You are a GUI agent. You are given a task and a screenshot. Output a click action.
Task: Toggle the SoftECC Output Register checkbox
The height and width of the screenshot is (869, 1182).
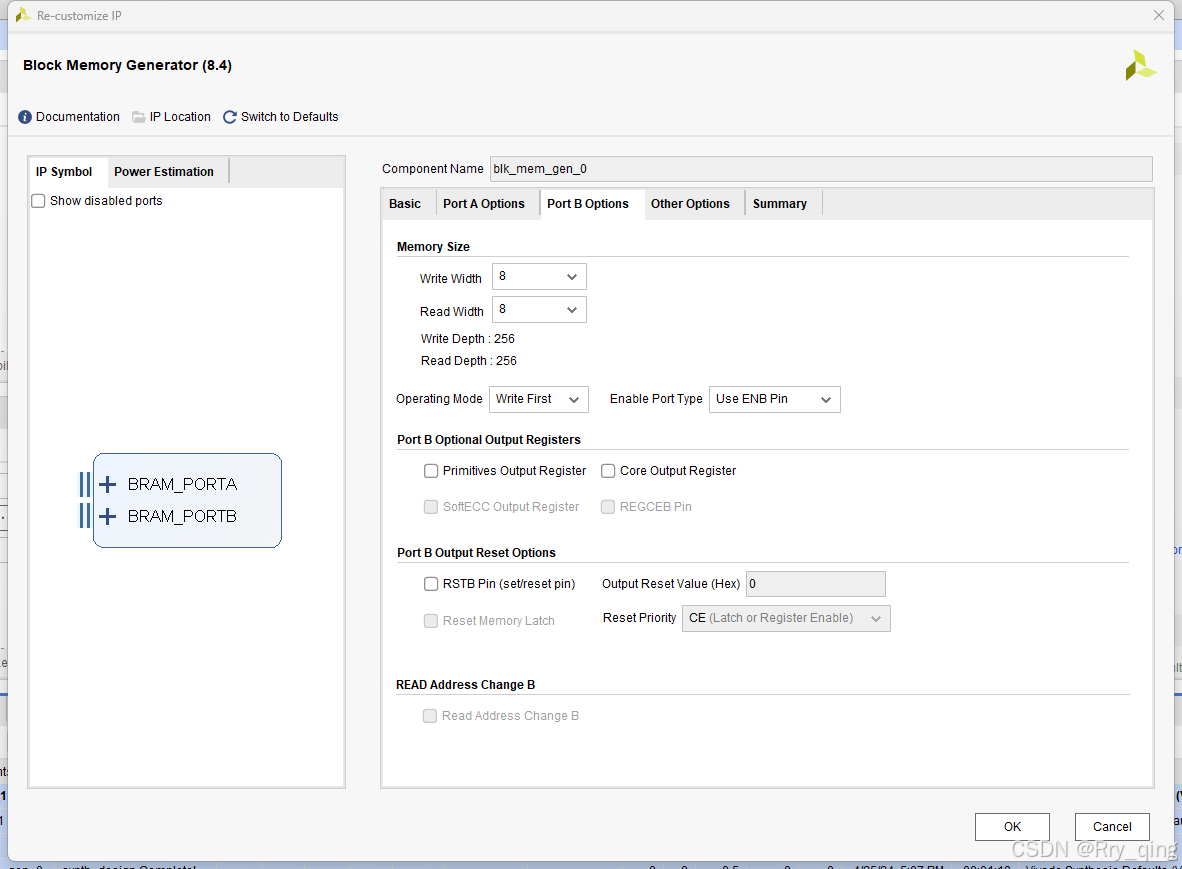[x=431, y=507]
